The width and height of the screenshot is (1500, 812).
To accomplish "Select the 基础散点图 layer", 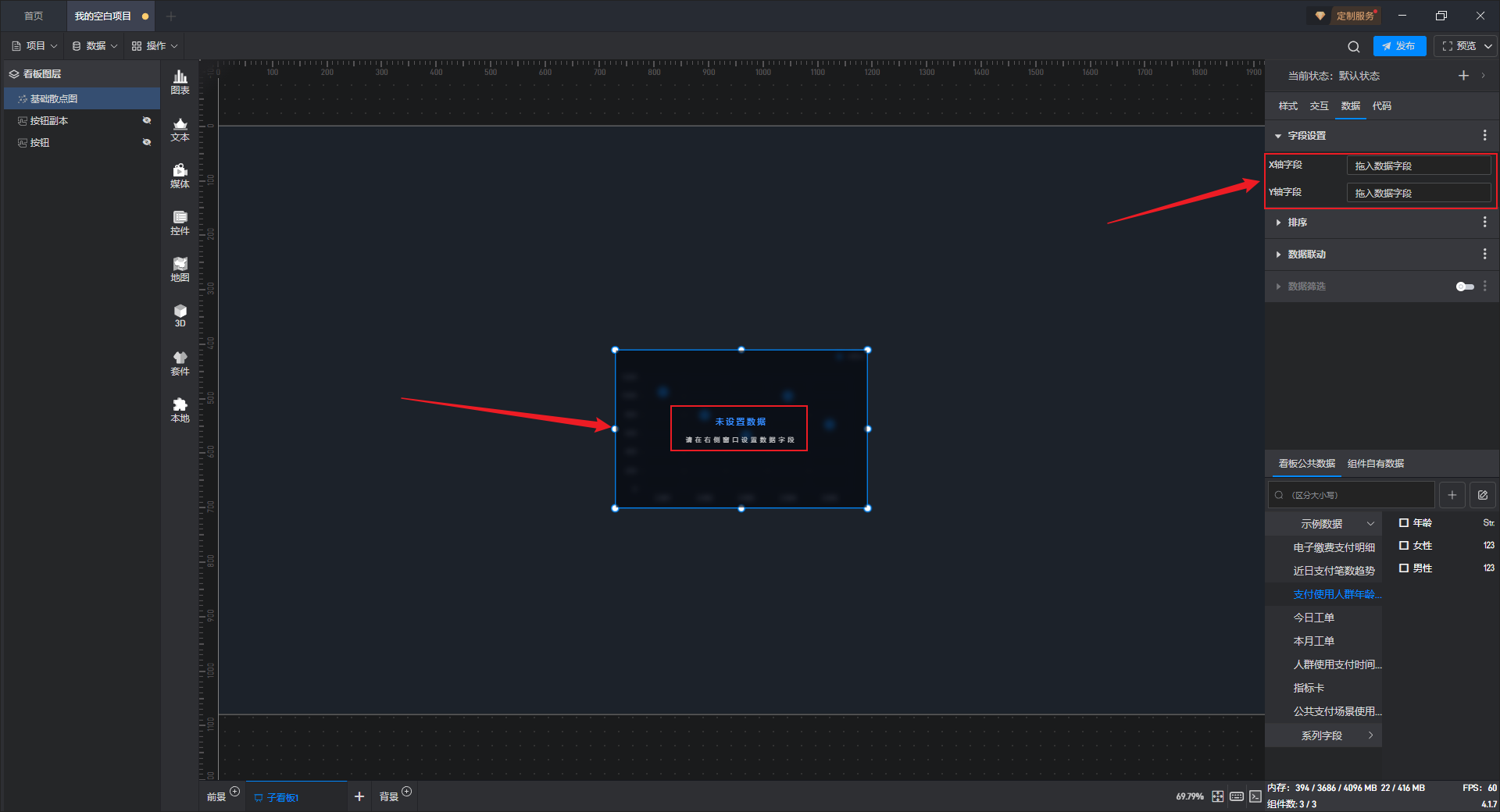I will (x=82, y=98).
